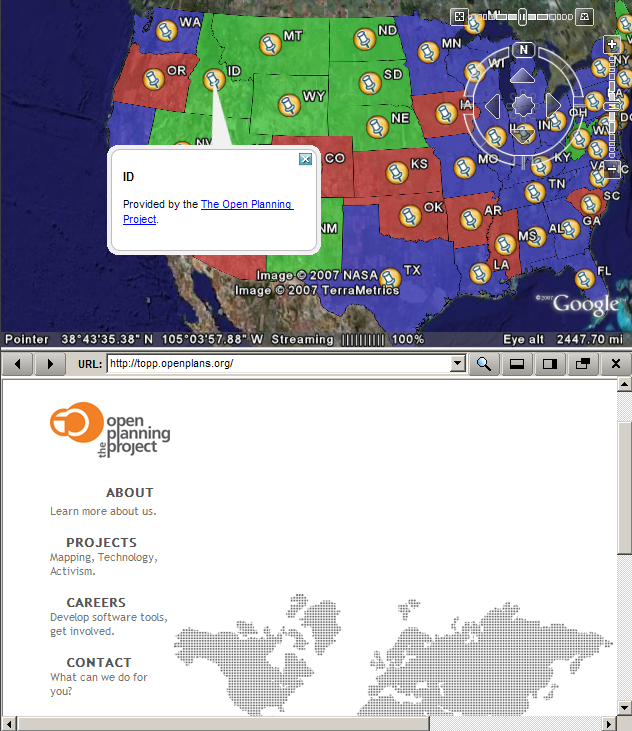This screenshot has width=632, height=731.
Task: Pan the map right with the right arrow
Action: pyautogui.click(x=552, y=104)
